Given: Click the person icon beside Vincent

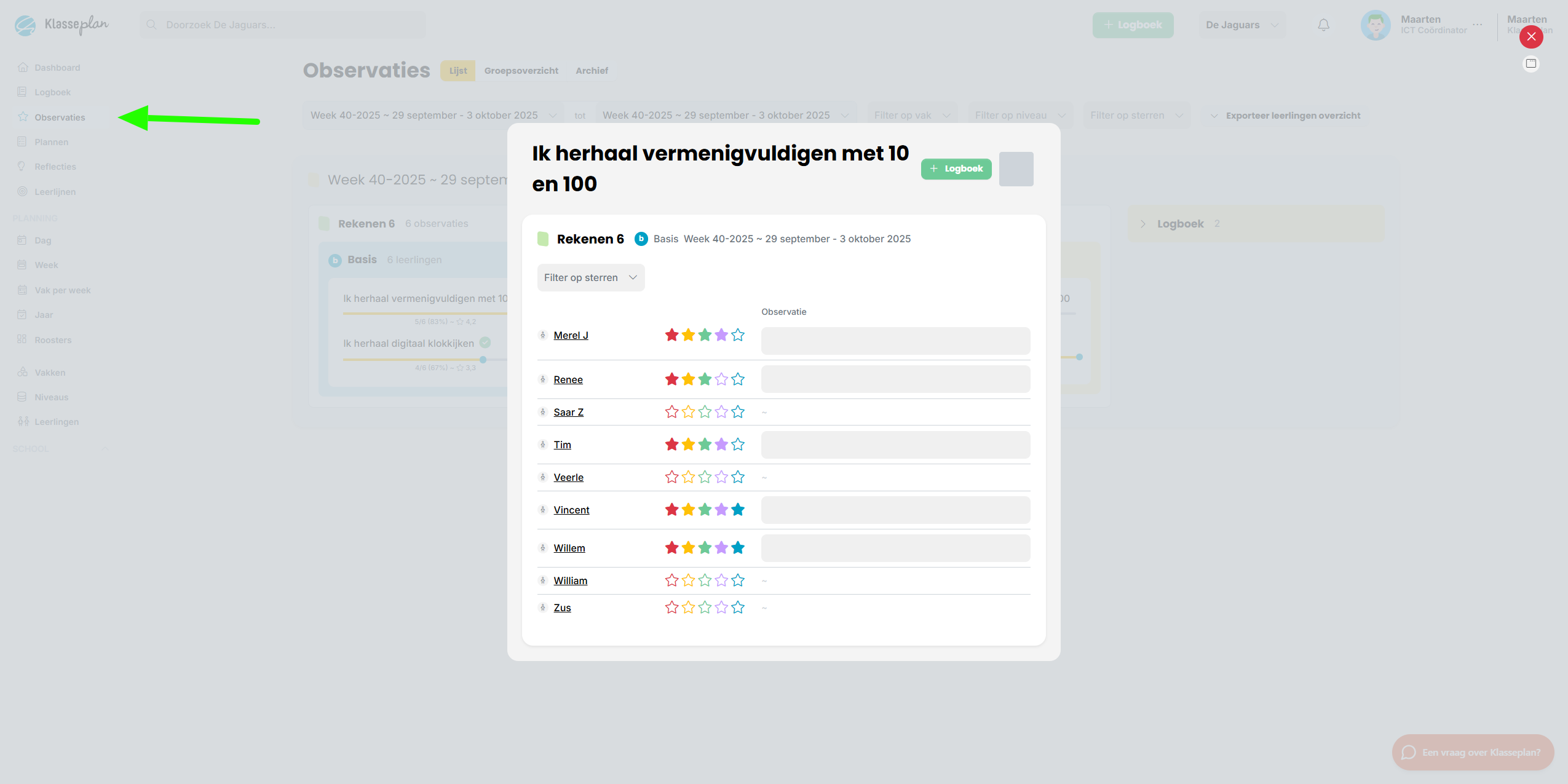Looking at the screenshot, I should pos(542,510).
